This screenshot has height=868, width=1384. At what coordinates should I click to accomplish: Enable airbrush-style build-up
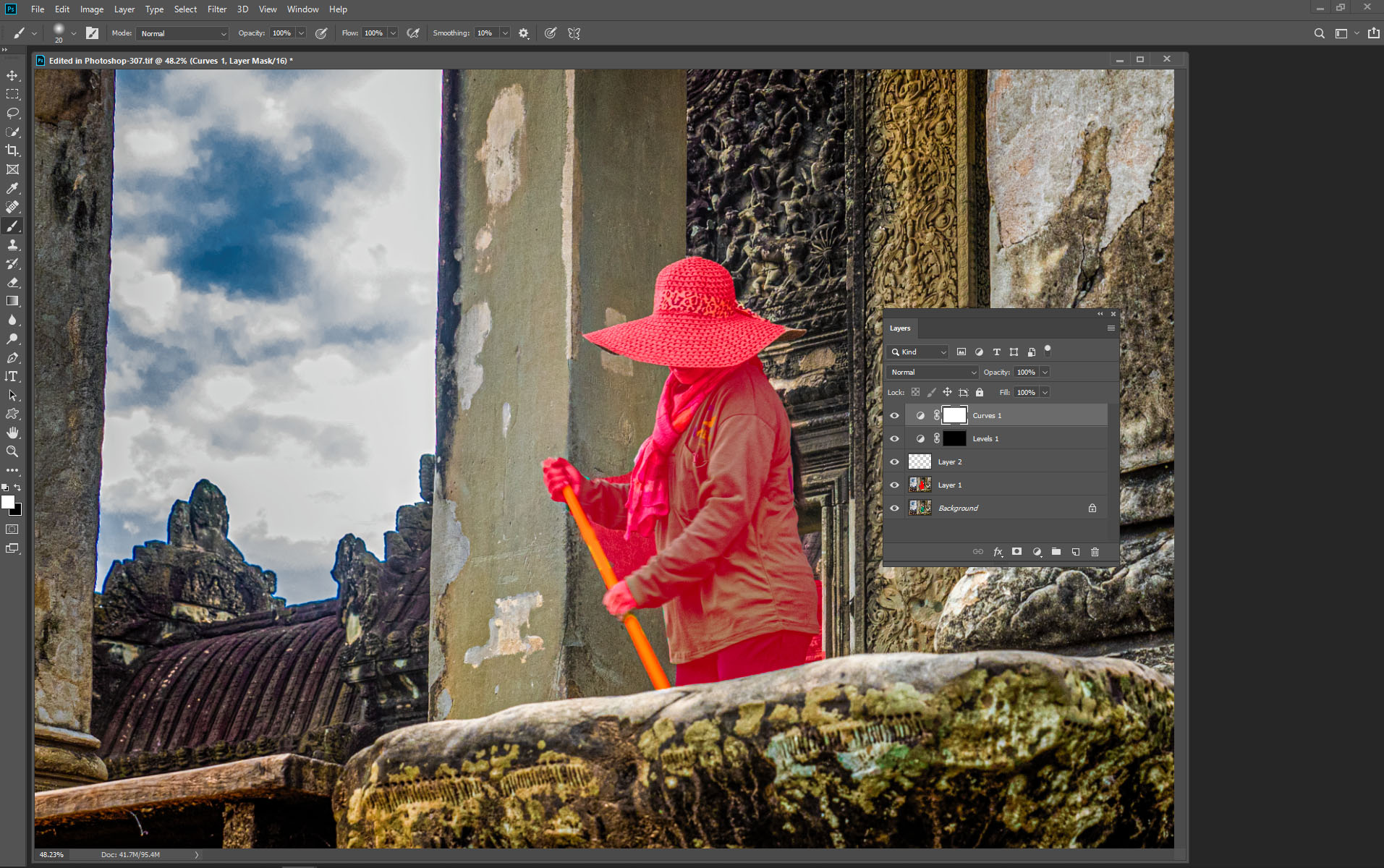pyautogui.click(x=413, y=33)
